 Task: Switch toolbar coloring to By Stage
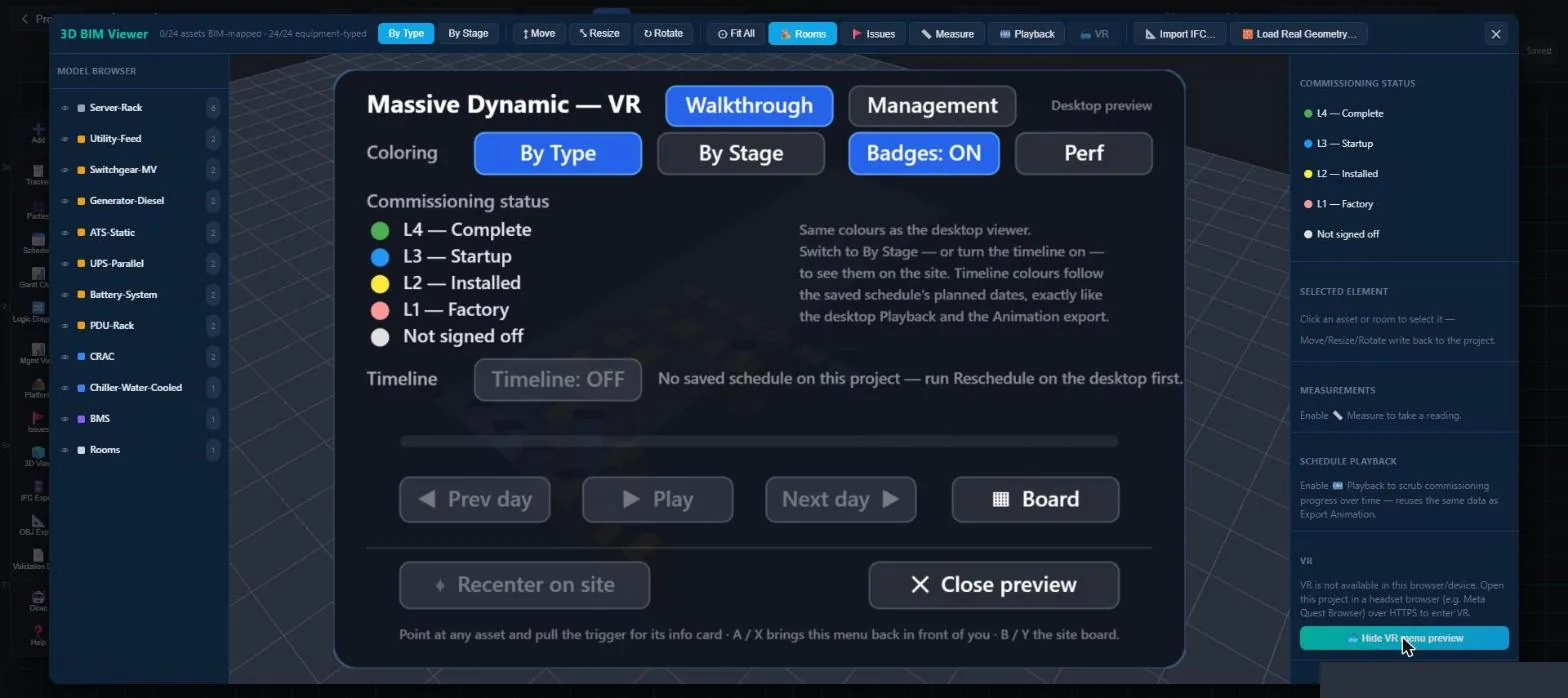pyautogui.click(x=468, y=34)
